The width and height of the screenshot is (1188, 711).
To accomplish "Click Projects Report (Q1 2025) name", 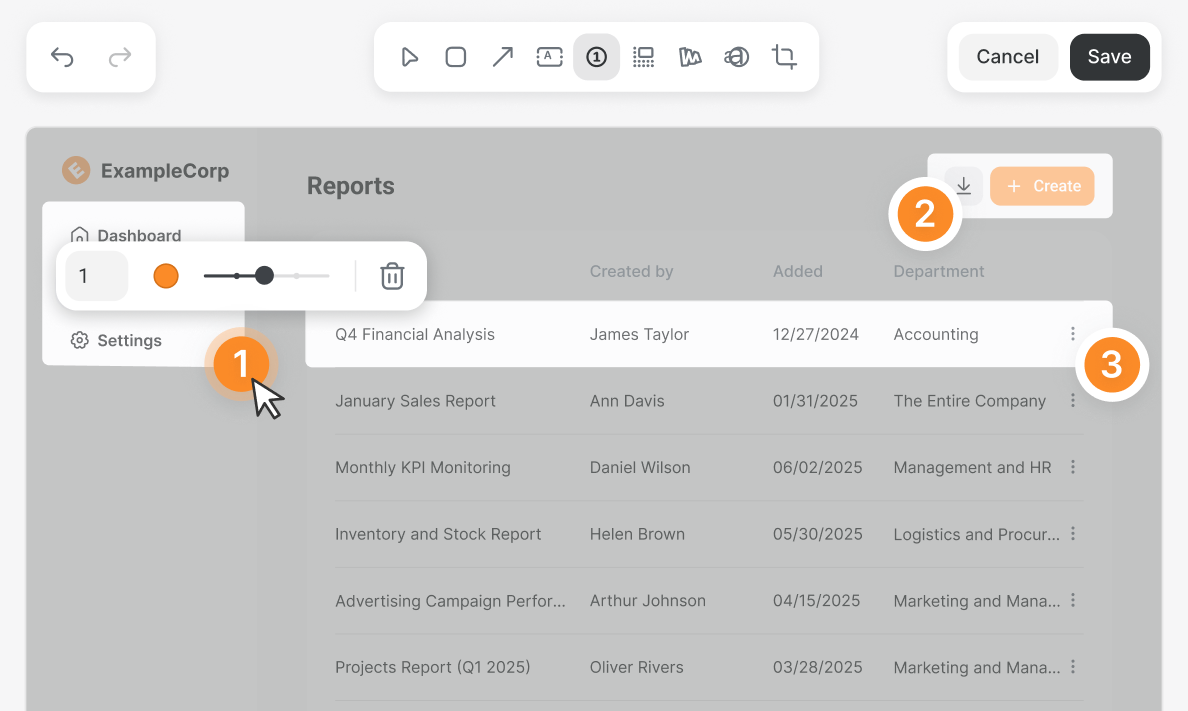I will (433, 668).
